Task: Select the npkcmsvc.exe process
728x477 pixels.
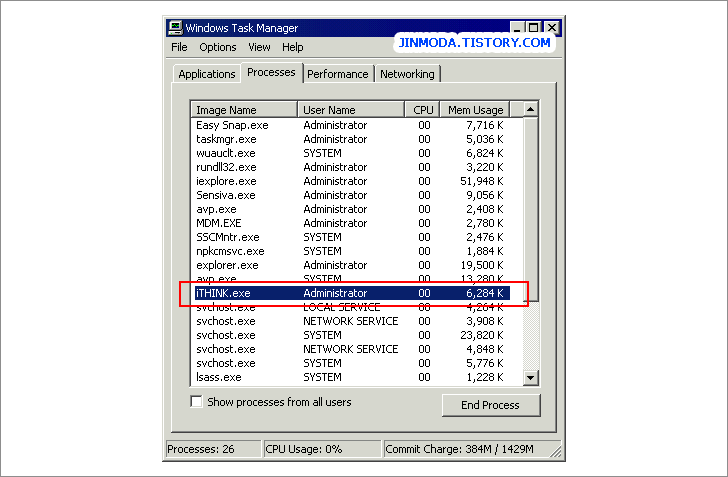Action: pyautogui.click(x=350, y=251)
